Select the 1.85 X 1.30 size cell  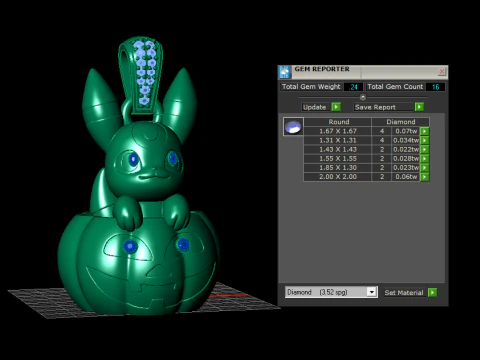pos(338,168)
